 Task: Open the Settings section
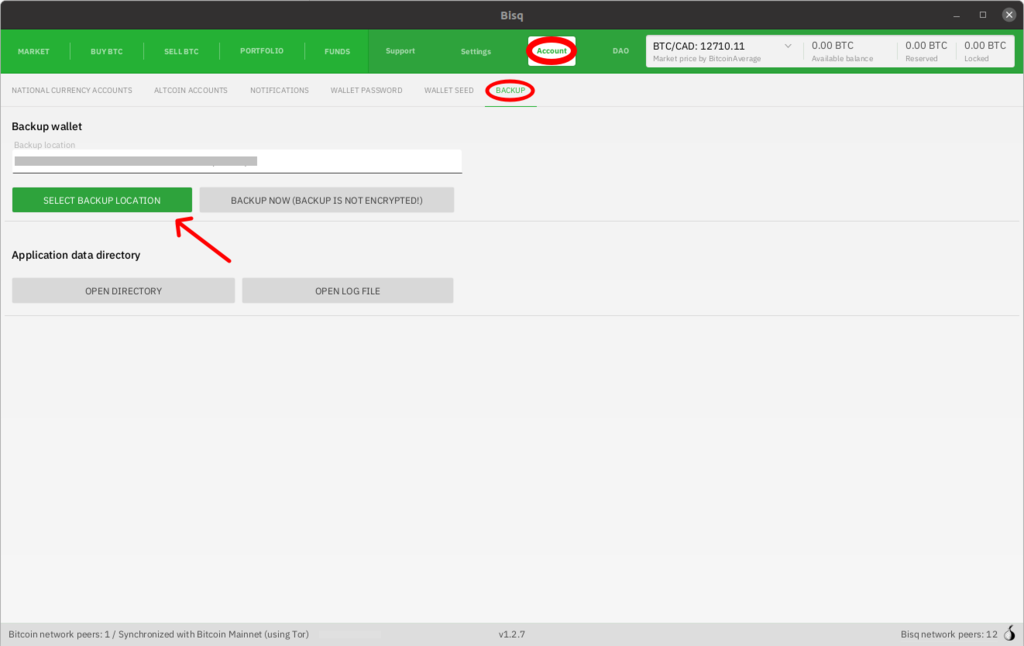click(476, 51)
